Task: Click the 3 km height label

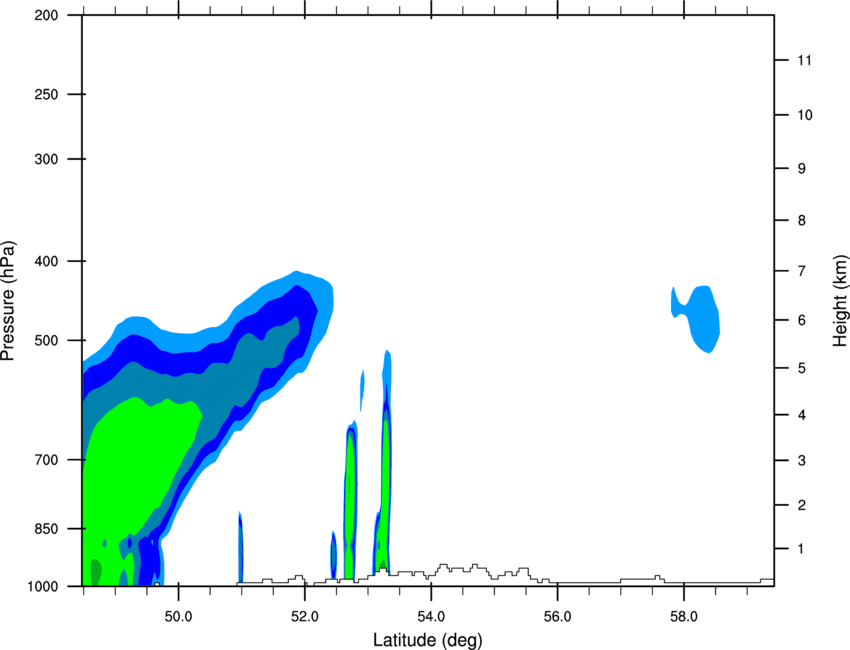Action: pyautogui.click(x=802, y=461)
